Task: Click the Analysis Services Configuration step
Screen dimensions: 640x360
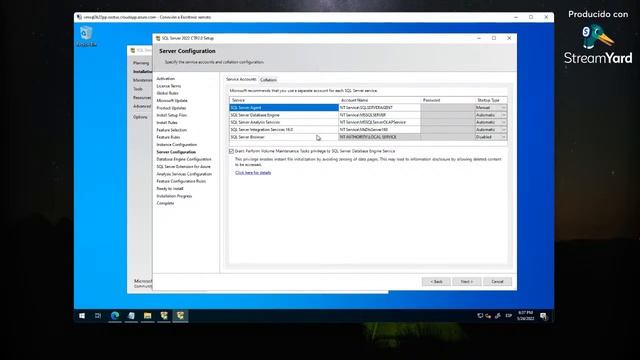Action: click(184, 174)
